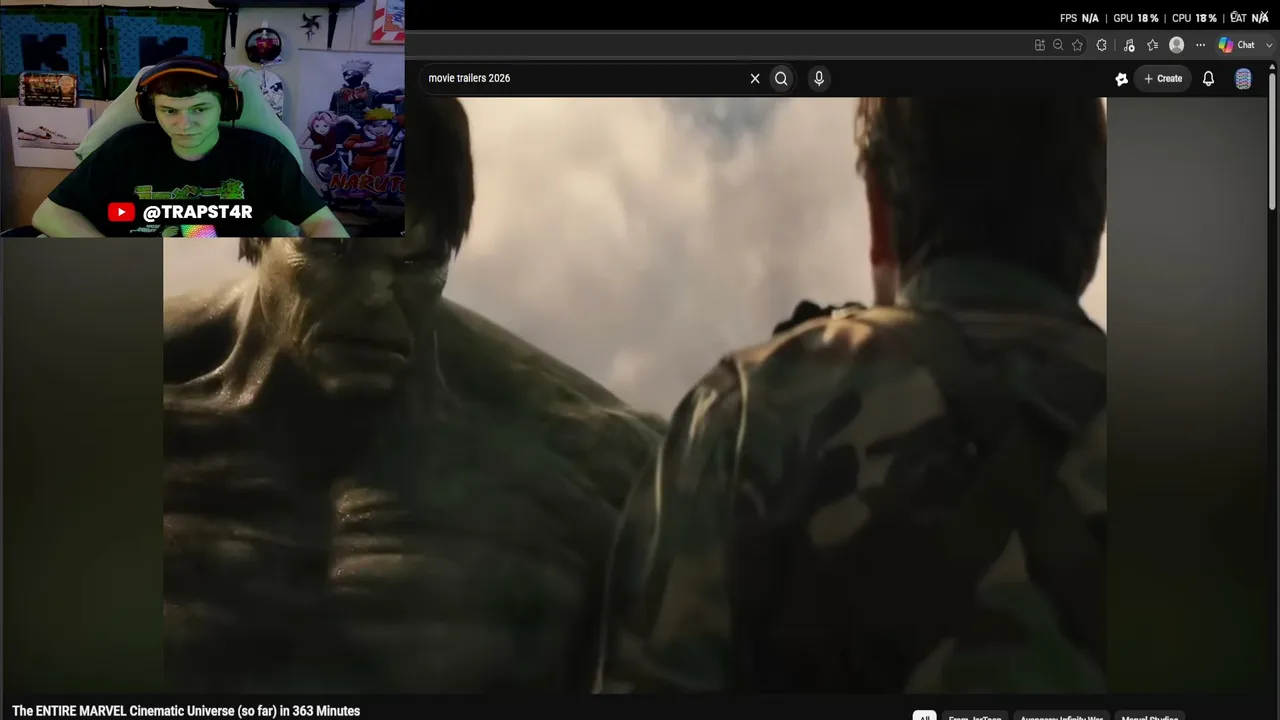The height and width of the screenshot is (720, 1280).
Task: Click the Hulk video player to pause
Action: coord(634,395)
